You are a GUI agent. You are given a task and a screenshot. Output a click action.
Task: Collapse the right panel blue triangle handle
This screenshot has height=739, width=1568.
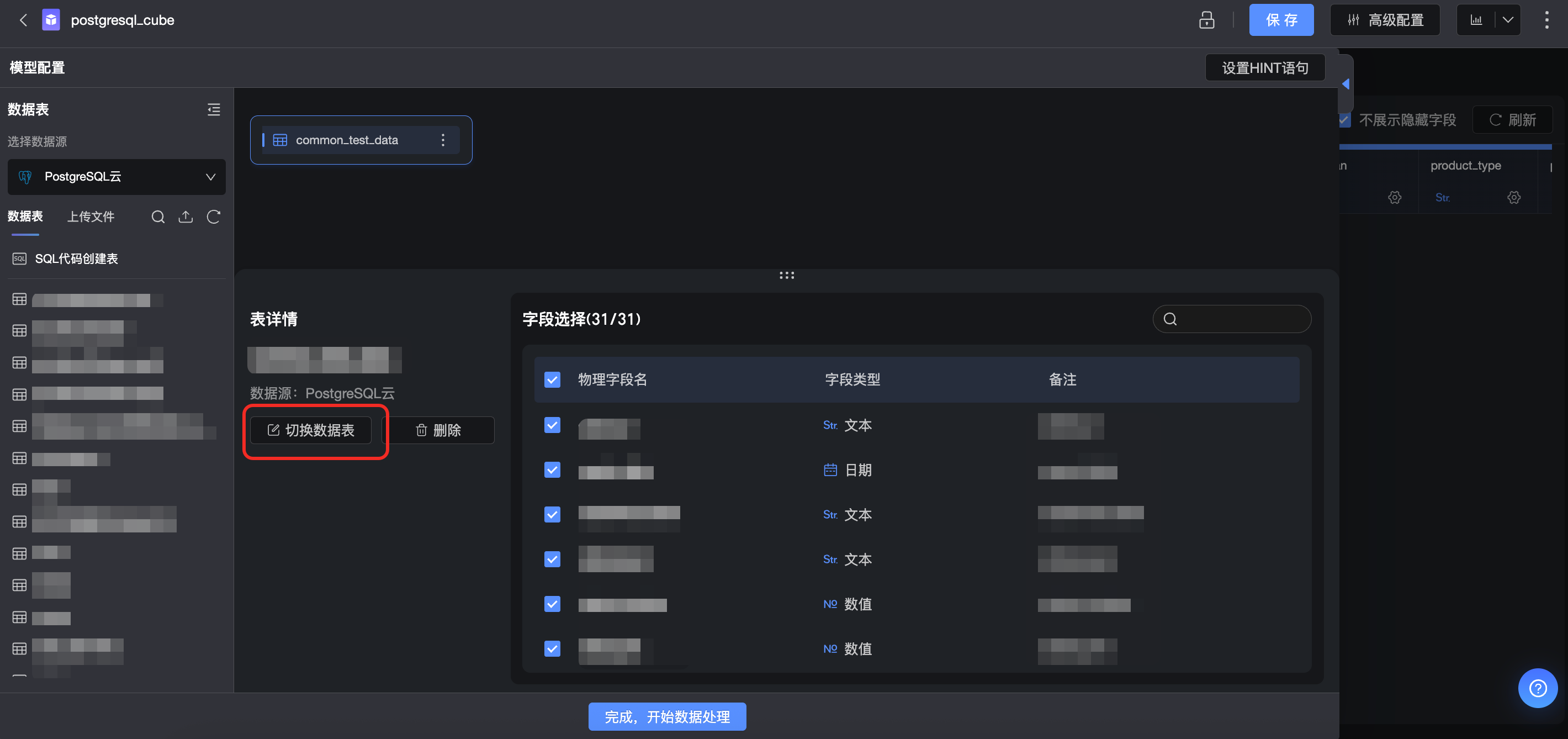click(x=1346, y=84)
